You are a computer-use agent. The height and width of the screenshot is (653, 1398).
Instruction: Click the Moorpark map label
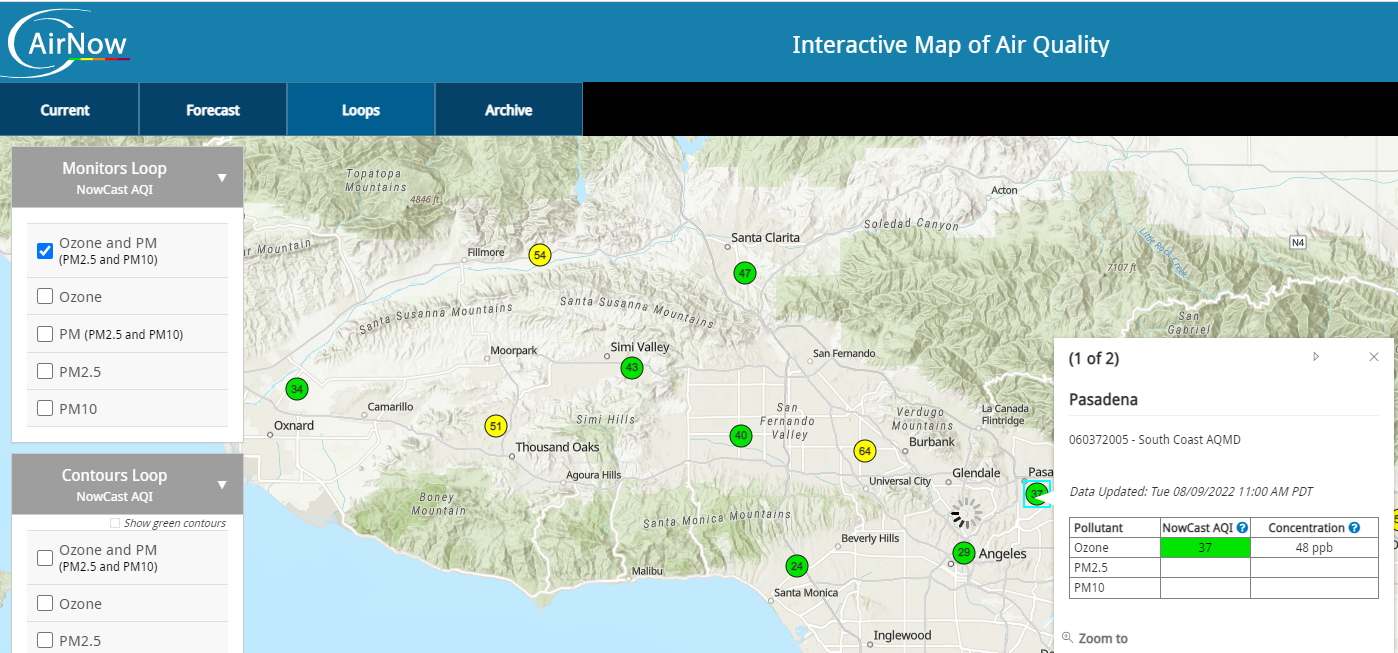point(514,351)
